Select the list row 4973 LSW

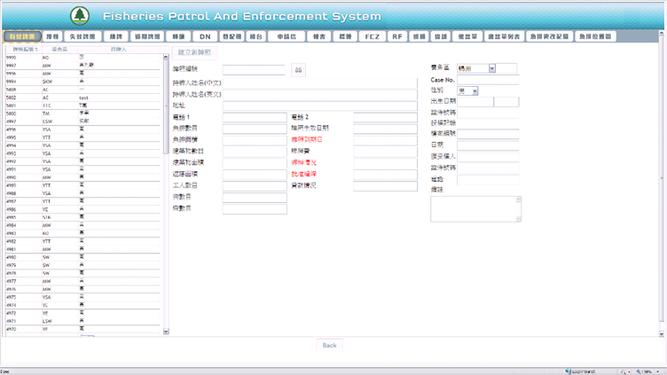pyautogui.click(x=83, y=321)
